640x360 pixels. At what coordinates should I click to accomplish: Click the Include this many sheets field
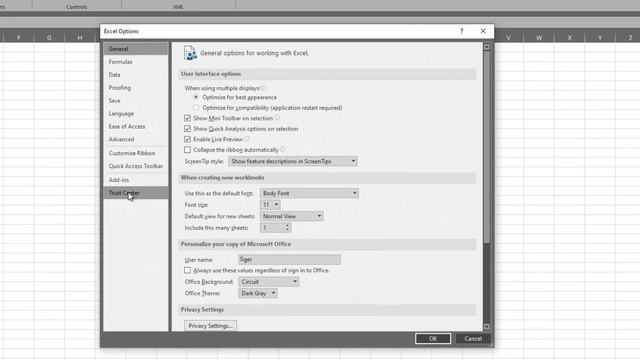click(272, 228)
